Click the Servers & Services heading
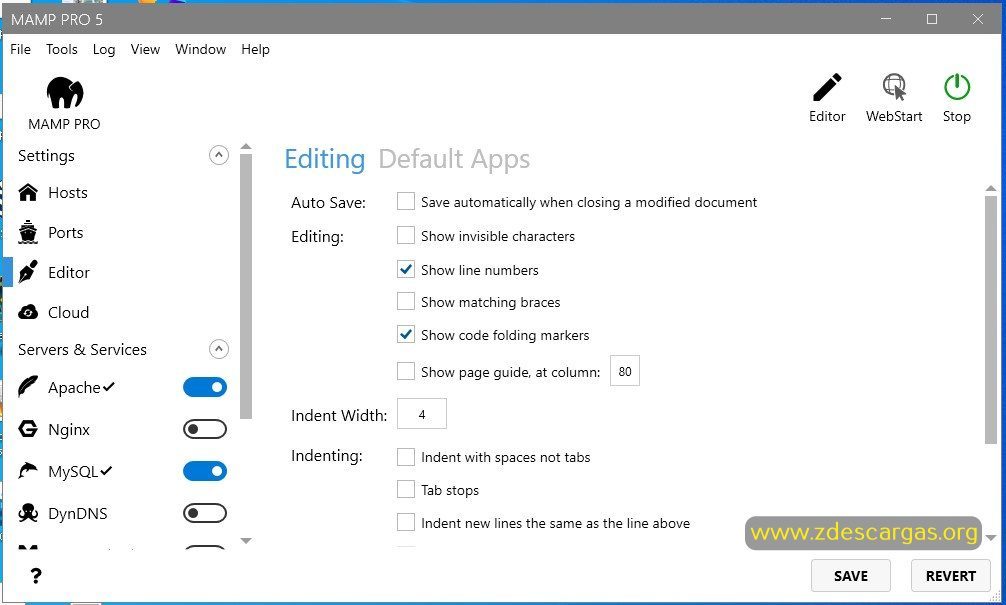The width and height of the screenshot is (1006, 605). (82, 349)
